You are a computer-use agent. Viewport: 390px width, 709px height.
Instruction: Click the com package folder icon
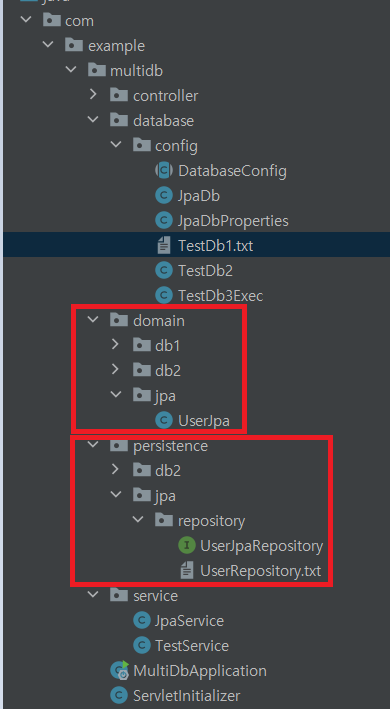pos(51,20)
